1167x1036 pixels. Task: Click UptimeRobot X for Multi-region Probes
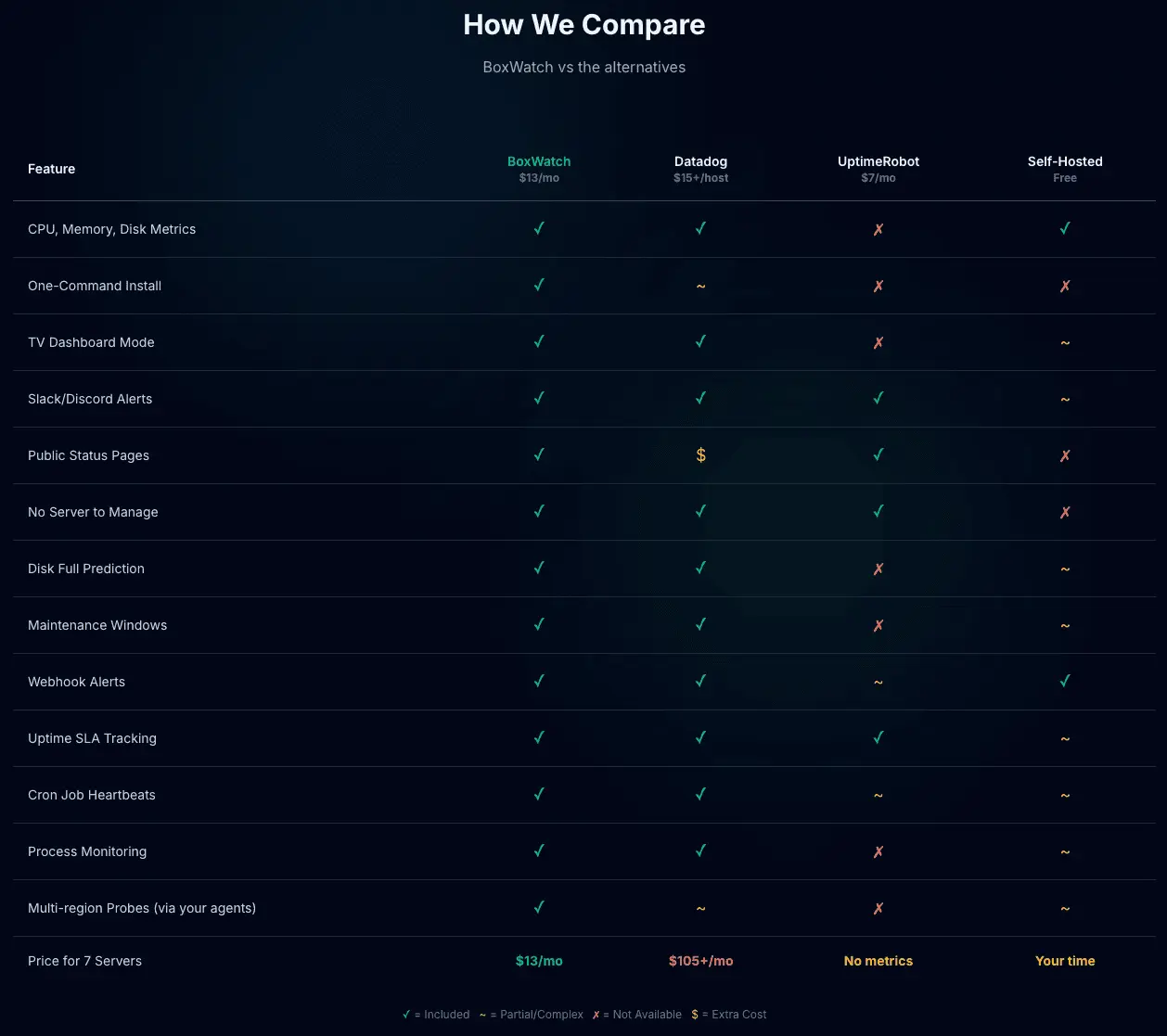878,908
